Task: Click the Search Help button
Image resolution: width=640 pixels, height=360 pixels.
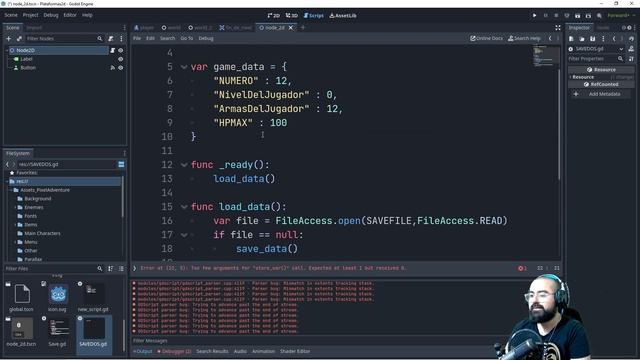Action: [524, 38]
